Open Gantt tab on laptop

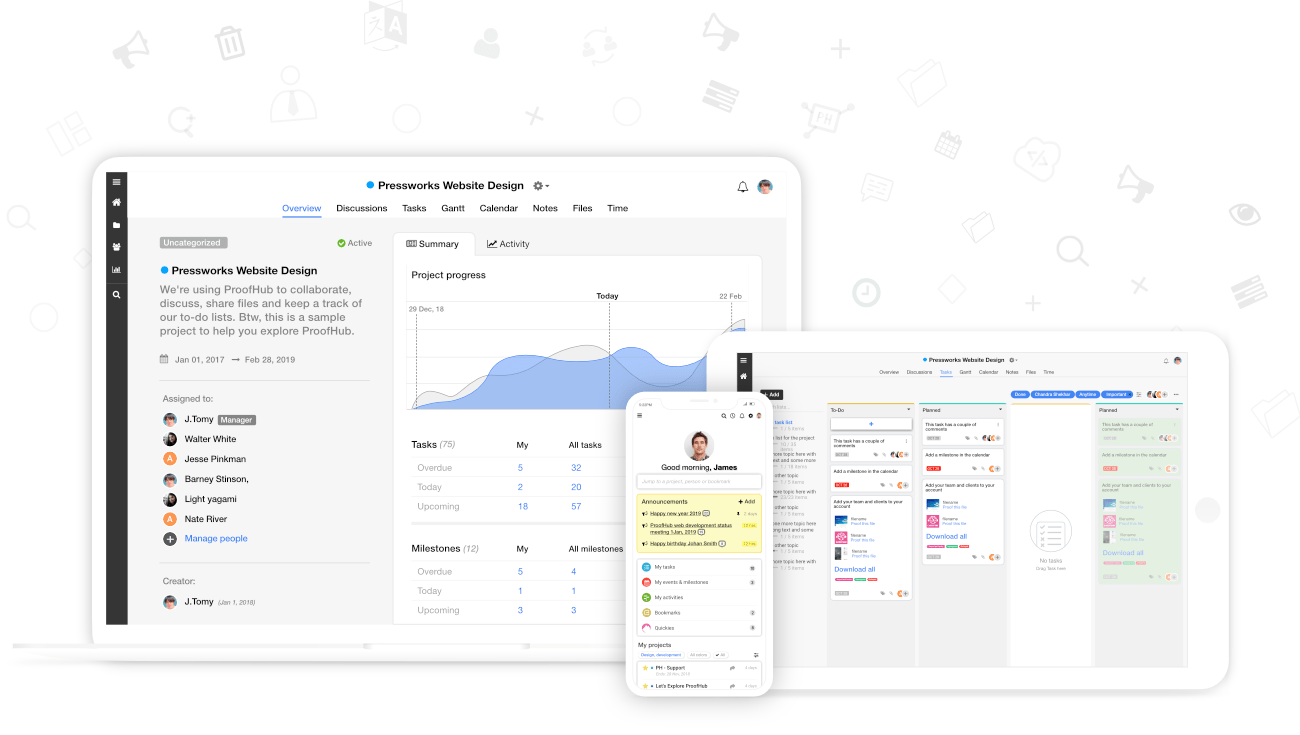pos(453,208)
